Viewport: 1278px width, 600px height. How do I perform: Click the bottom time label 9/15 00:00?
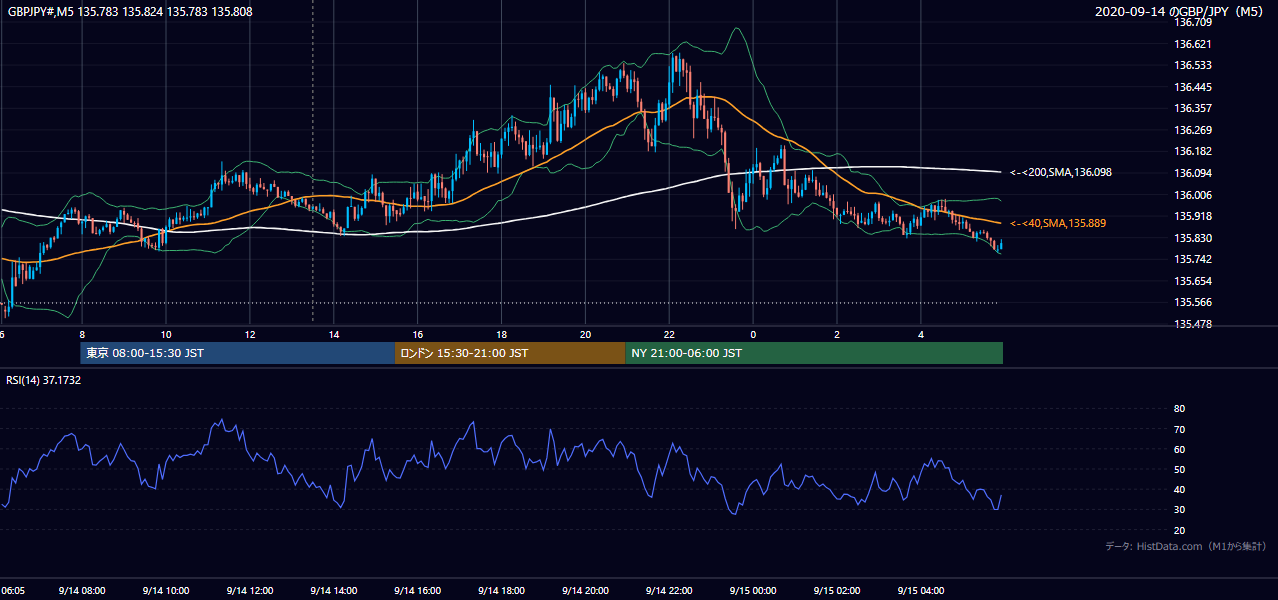coord(754,591)
